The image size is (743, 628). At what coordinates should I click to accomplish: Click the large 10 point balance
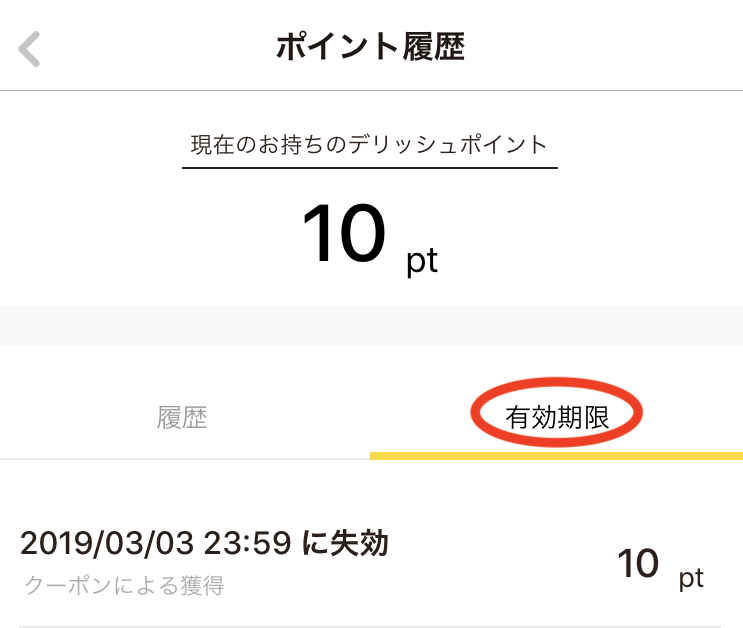coord(344,233)
